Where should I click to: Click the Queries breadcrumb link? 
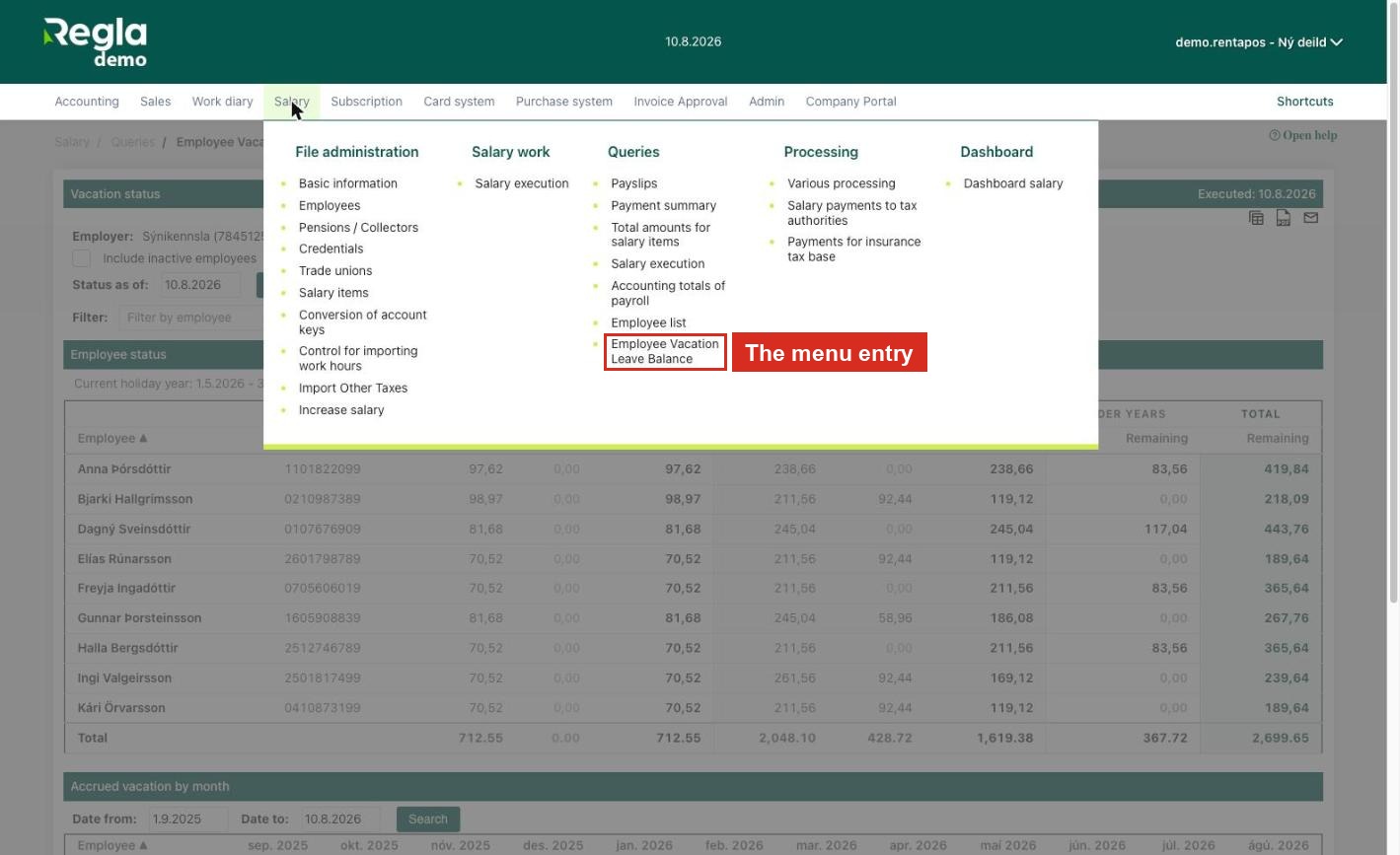pyautogui.click(x=132, y=142)
